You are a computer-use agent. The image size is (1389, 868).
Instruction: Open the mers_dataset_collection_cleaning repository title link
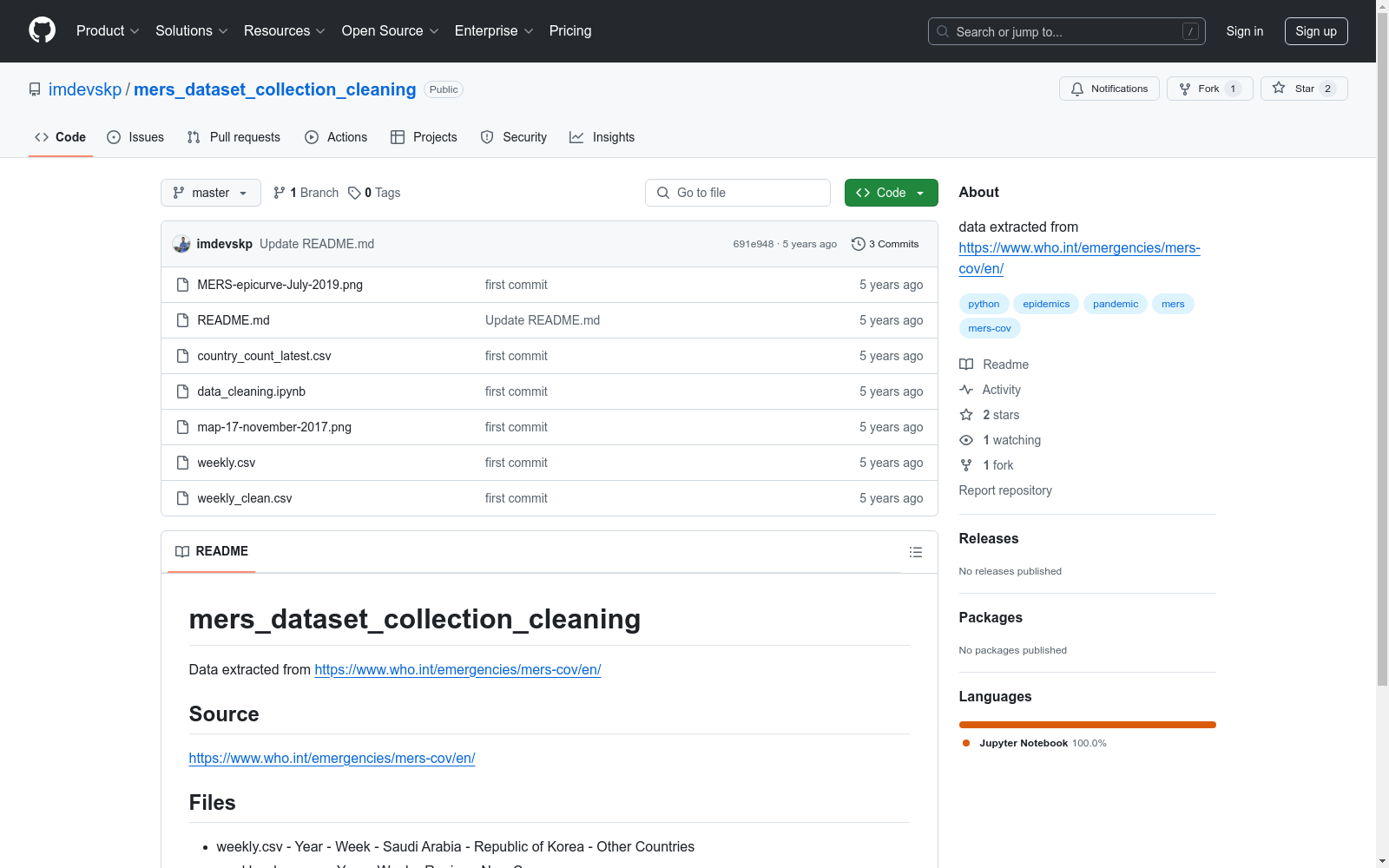(x=275, y=89)
